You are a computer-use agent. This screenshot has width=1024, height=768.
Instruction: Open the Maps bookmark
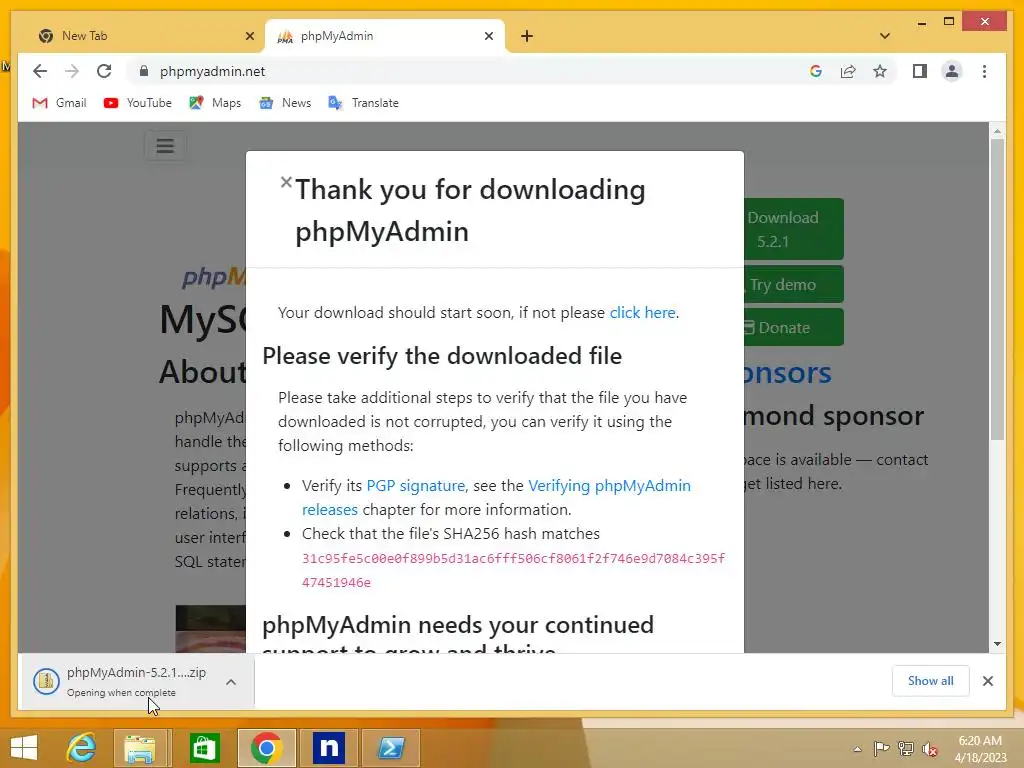point(215,103)
